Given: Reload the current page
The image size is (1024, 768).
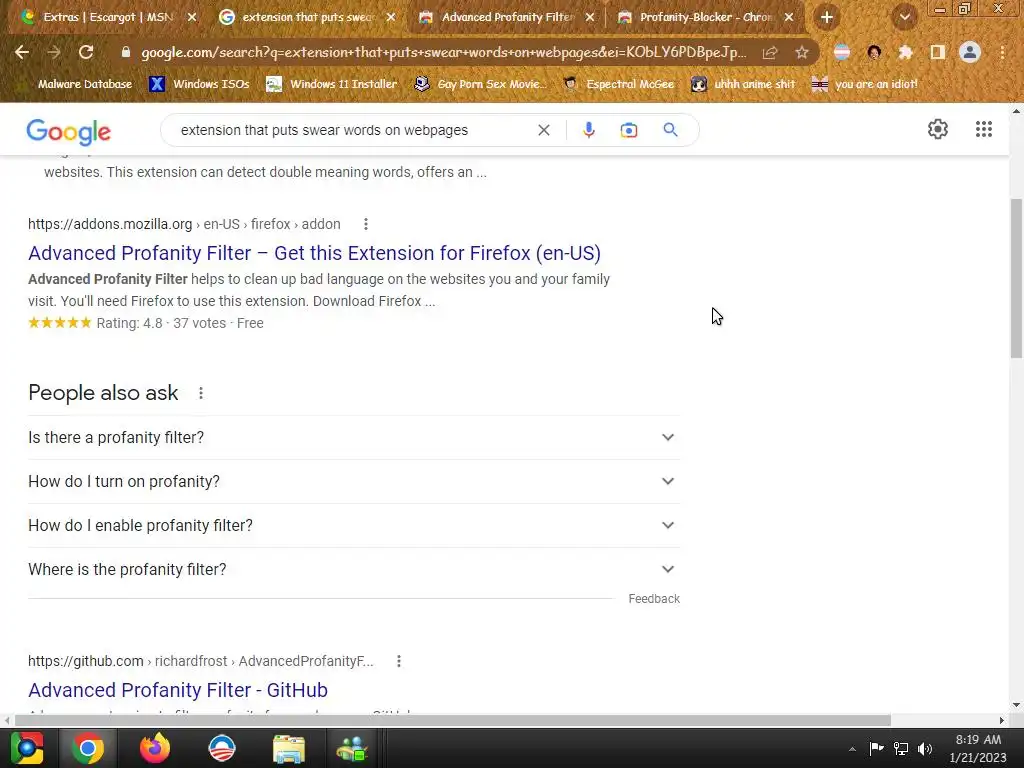Looking at the screenshot, I should click(x=86, y=52).
